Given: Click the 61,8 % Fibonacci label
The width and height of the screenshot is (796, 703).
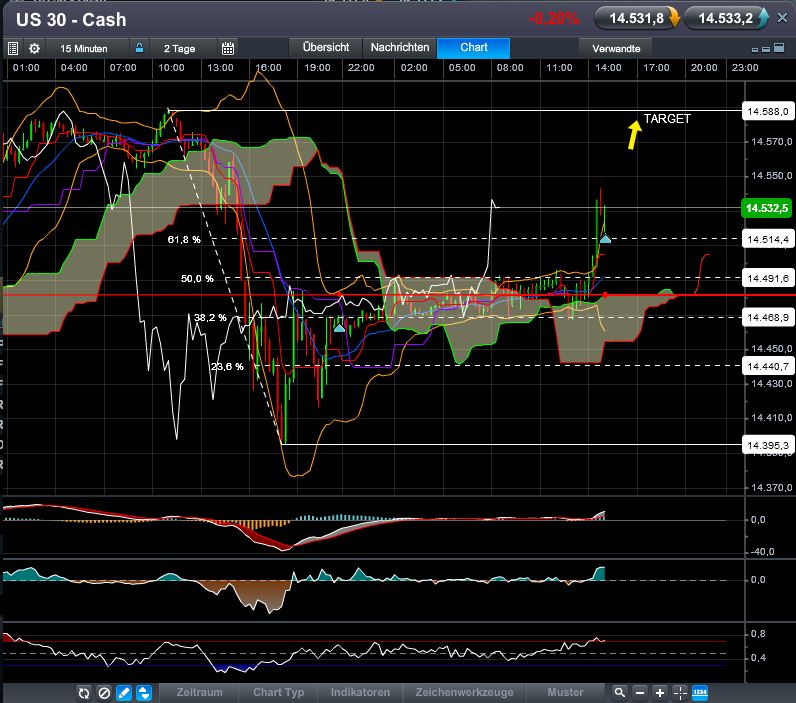Looking at the screenshot, I should coord(184,240).
